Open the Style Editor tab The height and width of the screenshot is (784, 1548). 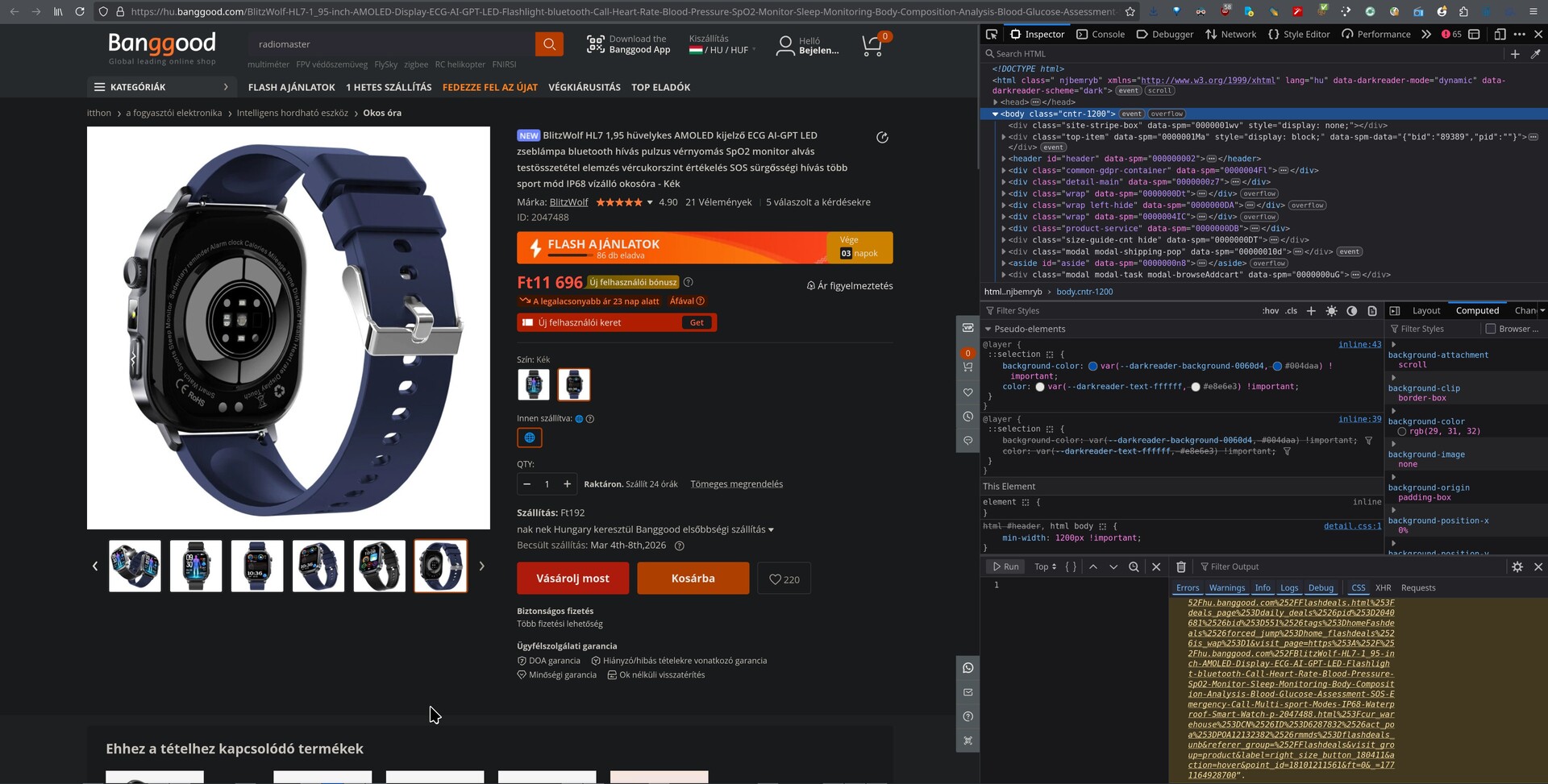tap(1298, 35)
